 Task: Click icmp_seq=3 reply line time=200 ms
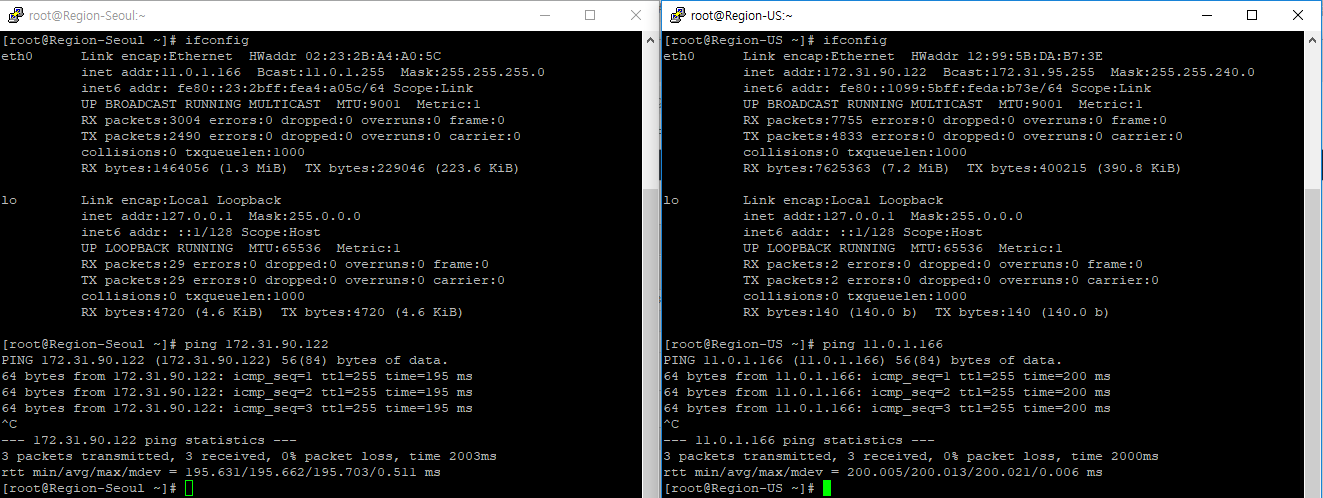point(887,408)
